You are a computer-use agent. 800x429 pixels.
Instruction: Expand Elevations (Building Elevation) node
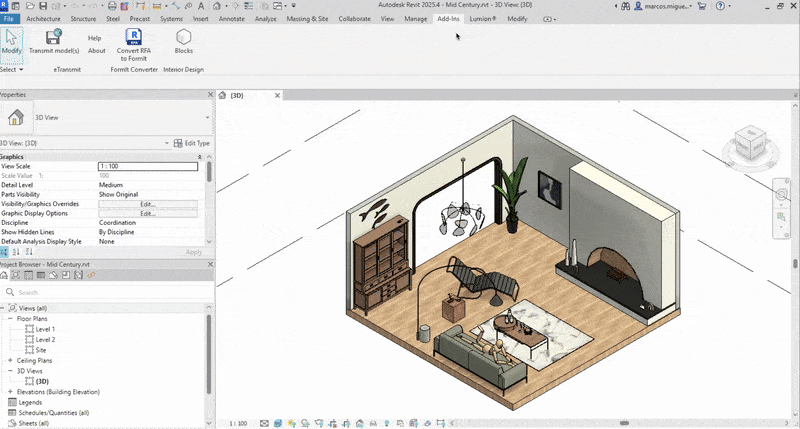click(x=10, y=392)
